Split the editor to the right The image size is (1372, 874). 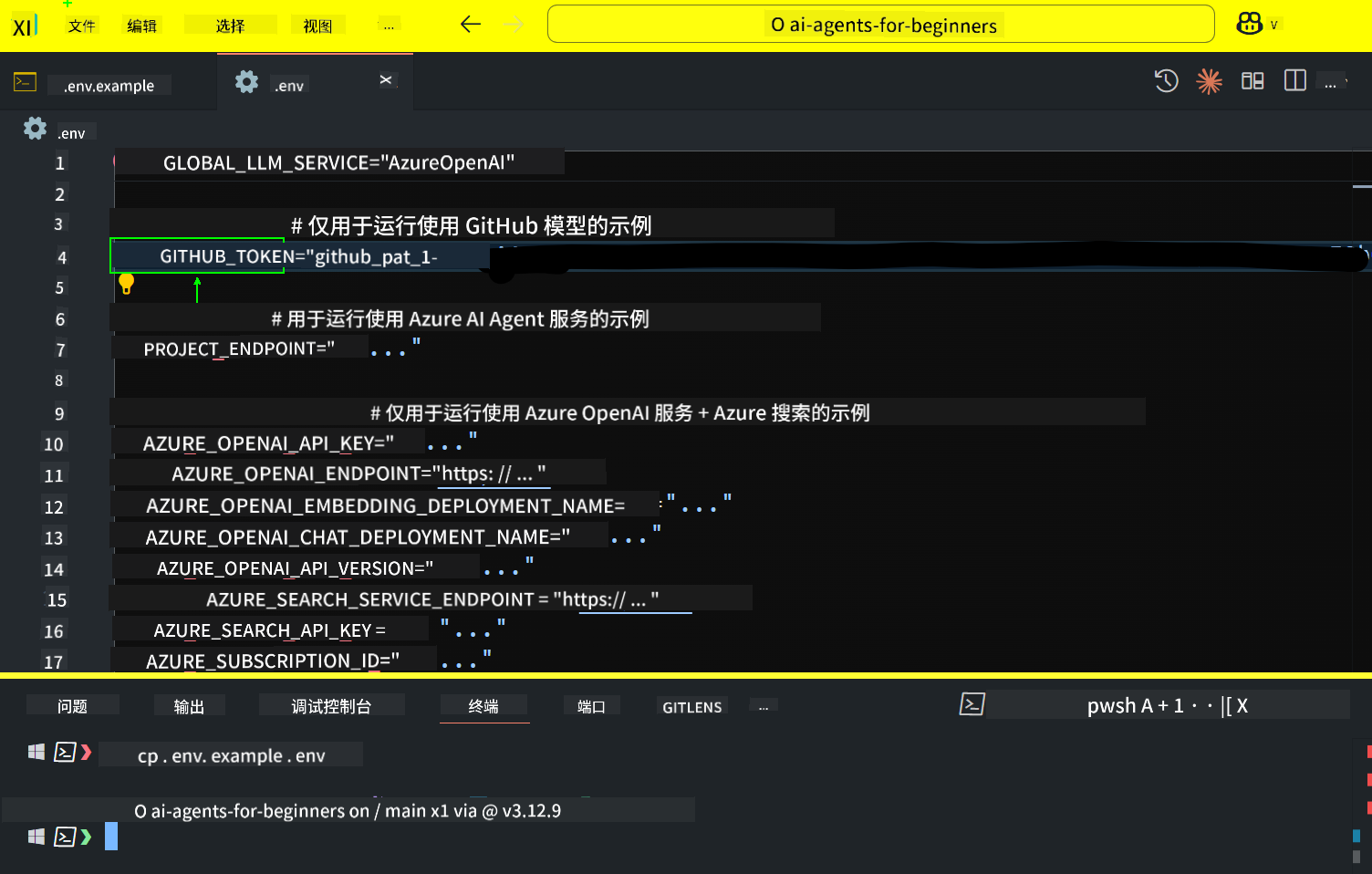[x=1295, y=80]
